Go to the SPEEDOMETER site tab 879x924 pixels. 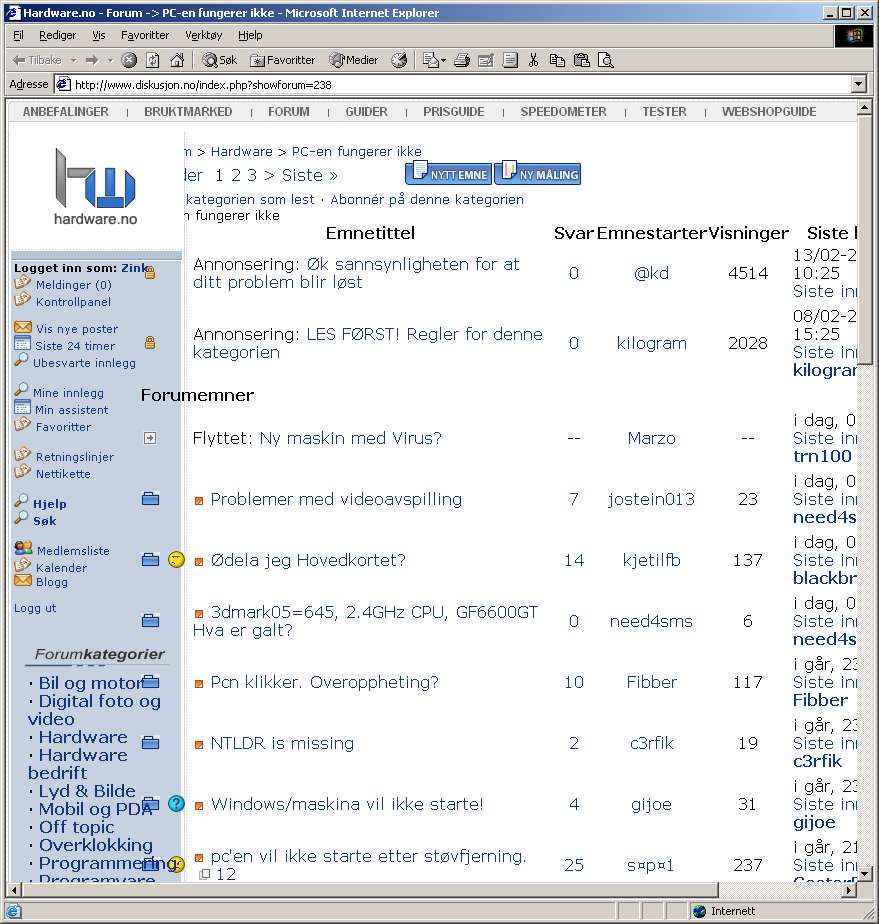coord(563,111)
